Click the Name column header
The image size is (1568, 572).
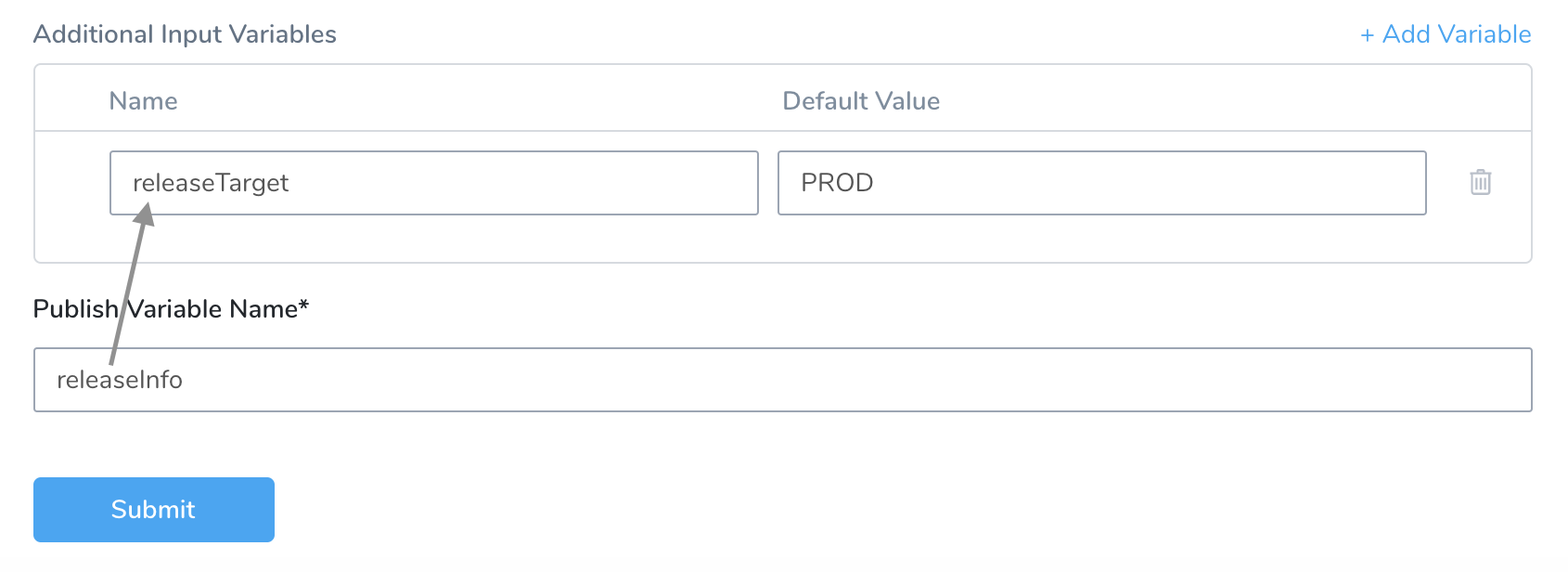143,101
